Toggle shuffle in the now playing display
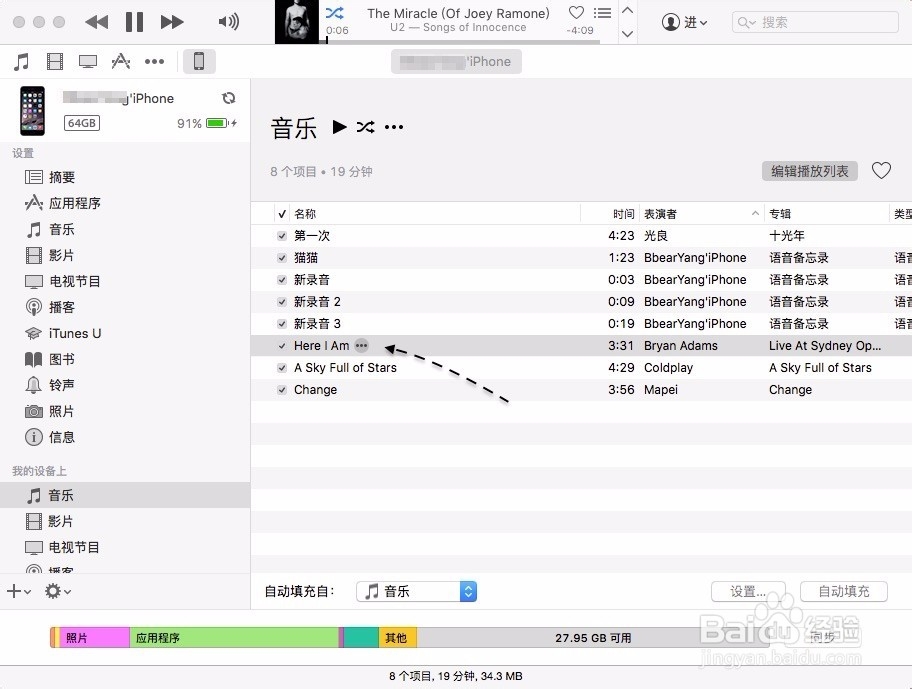The image size is (912, 689). click(x=334, y=13)
